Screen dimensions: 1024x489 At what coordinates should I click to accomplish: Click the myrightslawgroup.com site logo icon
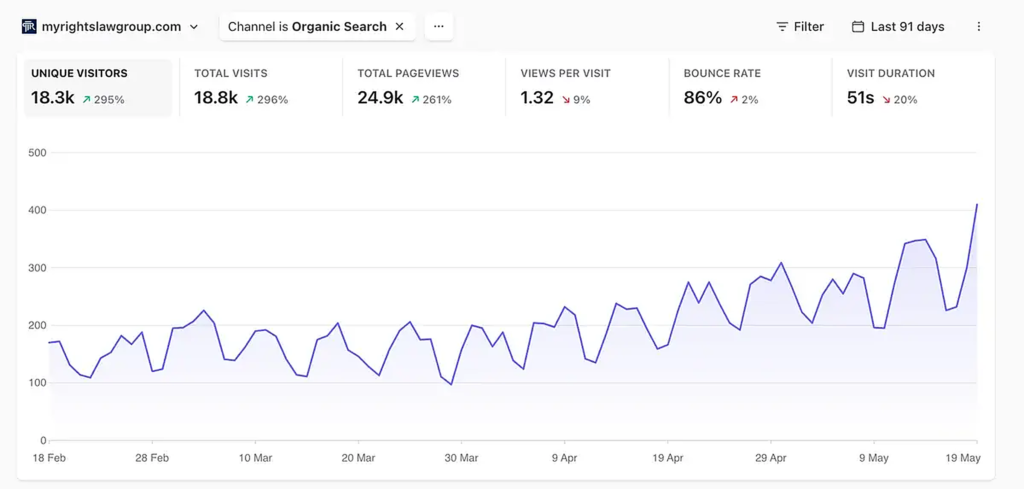pos(29,27)
